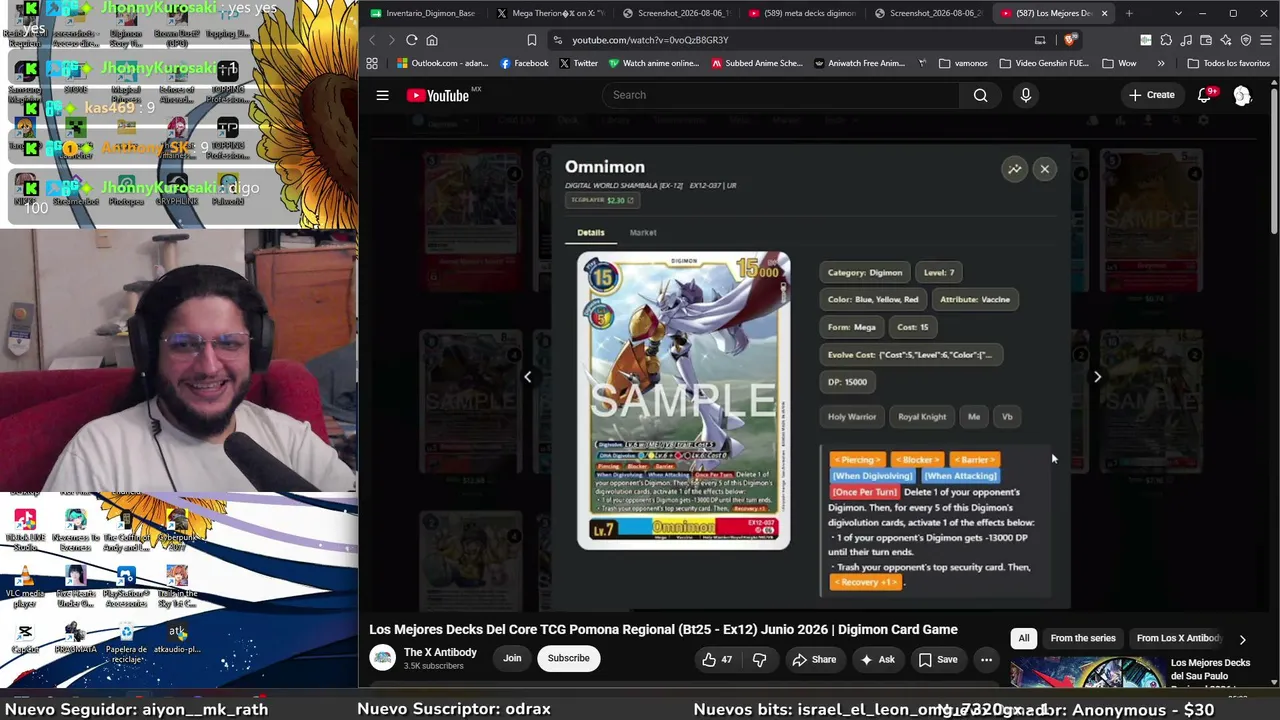Switch to the Market tab
Image resolution: width=1280 pixels, height=720 pixels.
(x=643, y=232)
